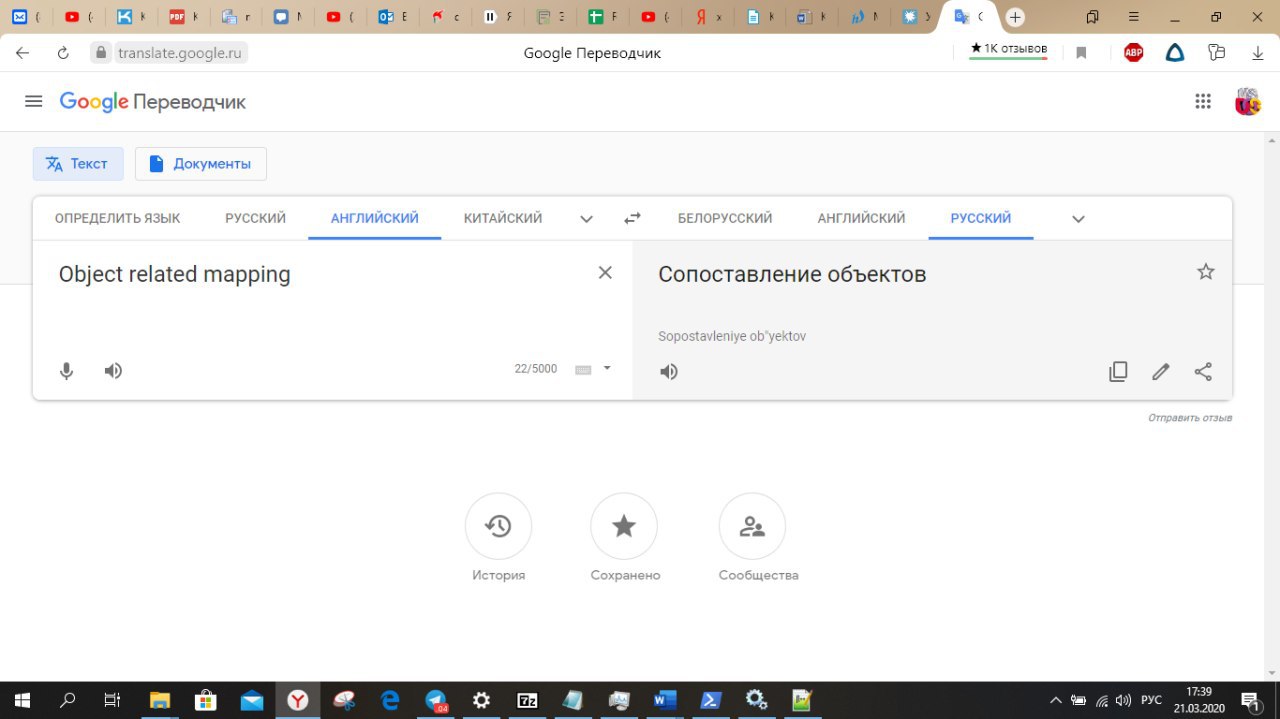Select Английский as target language
Viewport: 1280px width, 719px height.
861,218
